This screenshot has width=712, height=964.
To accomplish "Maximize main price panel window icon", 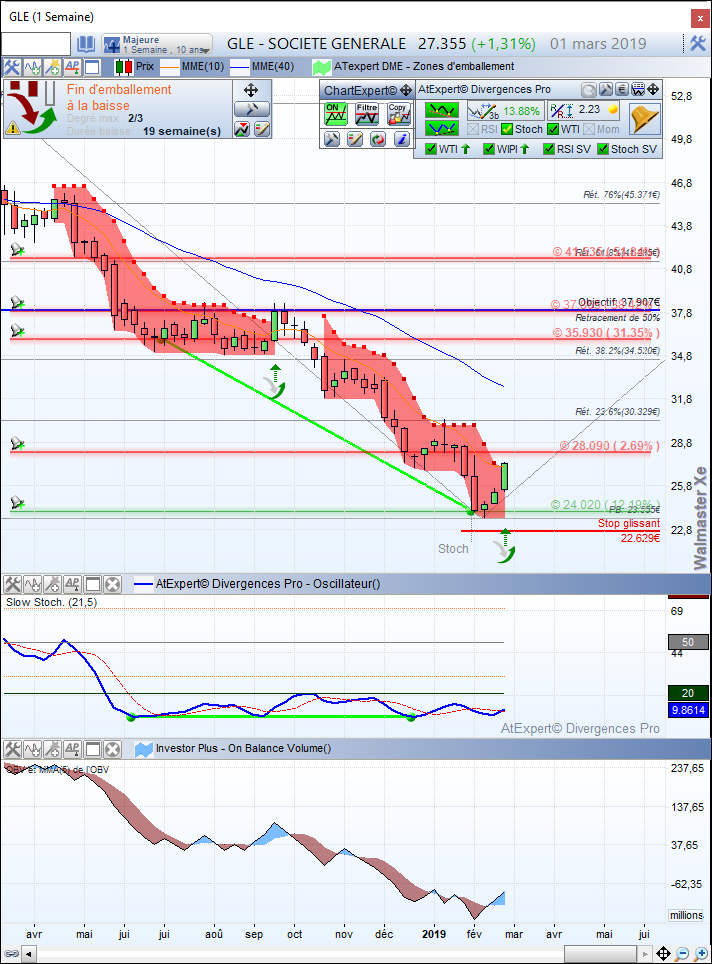I will (92, 67).
